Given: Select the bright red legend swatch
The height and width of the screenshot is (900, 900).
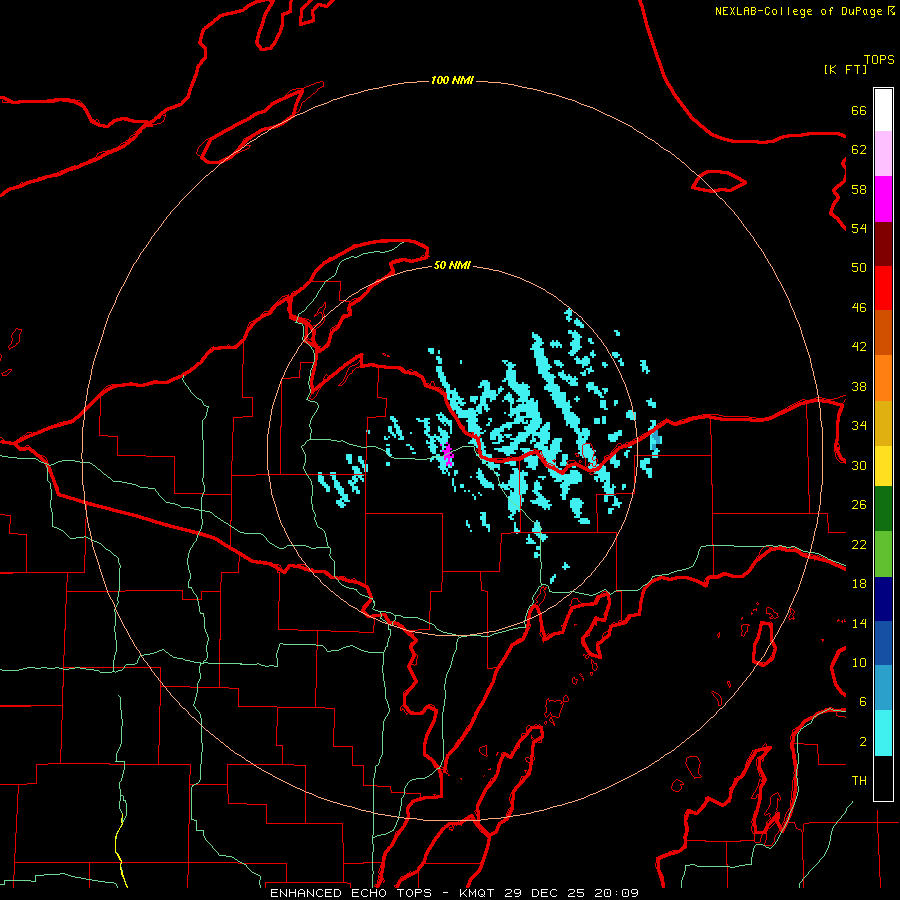Looking at the screenshot, I should click(883, 288).
